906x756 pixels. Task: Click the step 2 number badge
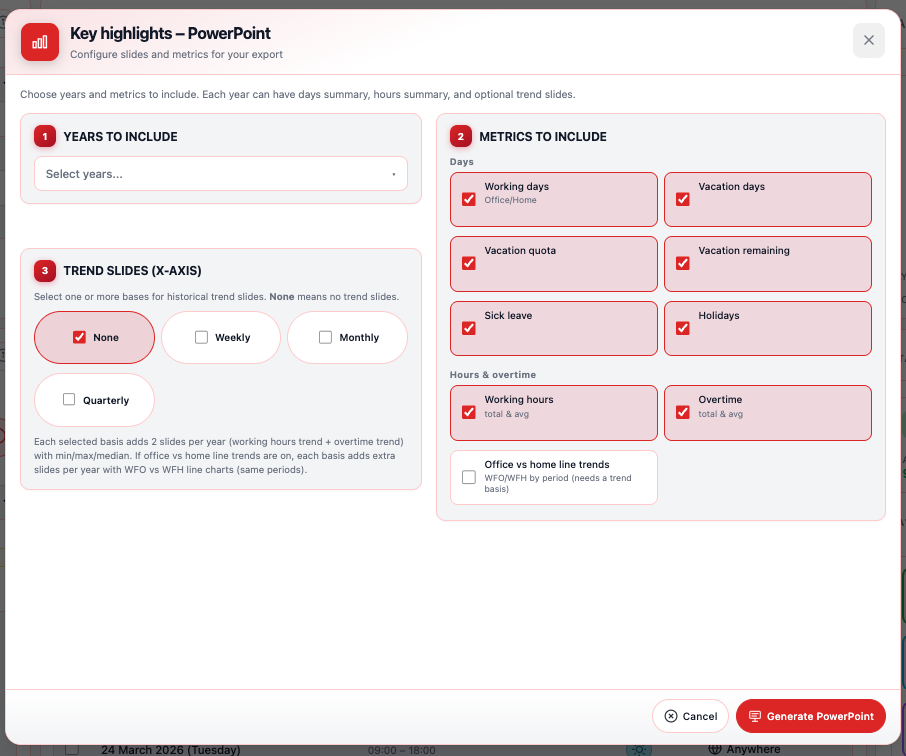[x=461, y=137]
